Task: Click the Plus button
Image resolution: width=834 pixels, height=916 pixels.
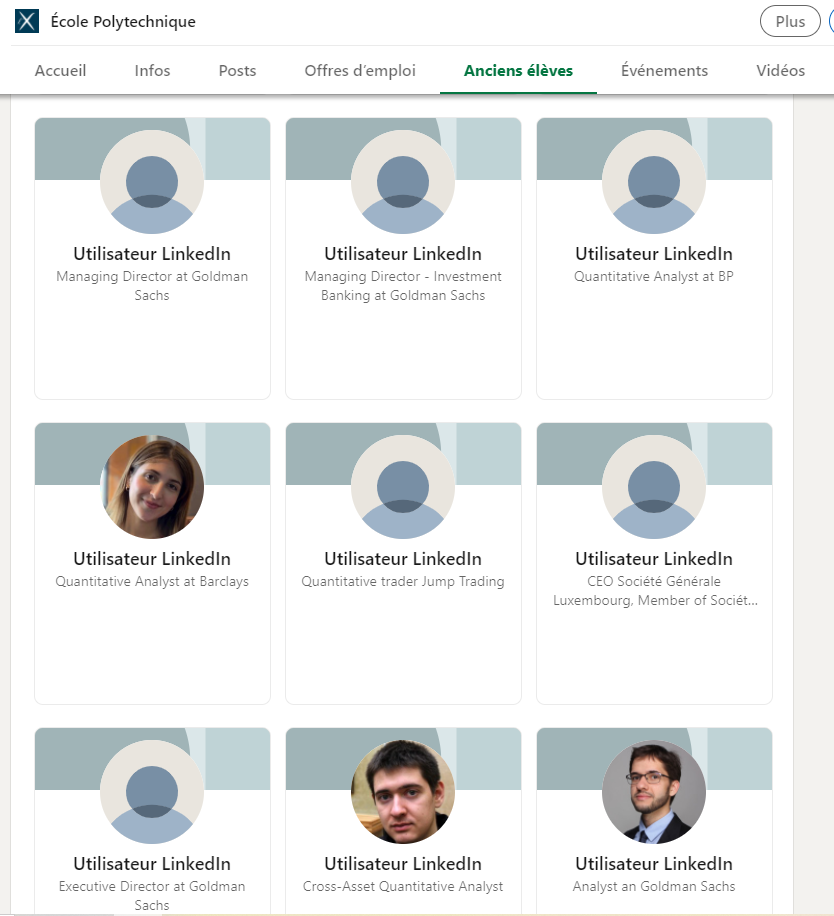Action: pyautogui.click(x=790, y=21)
